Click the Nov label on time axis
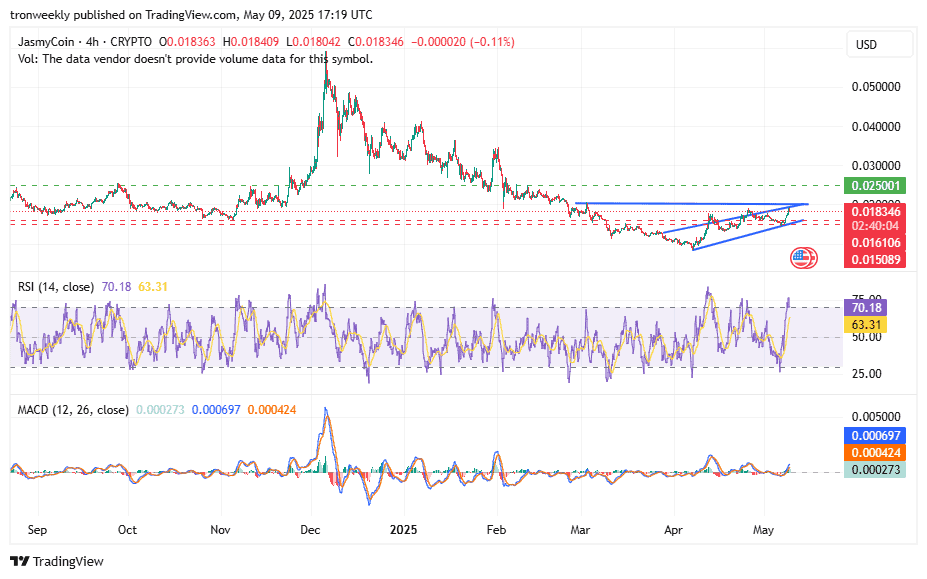The height and width of the screenshot is (579, 927). (220, 530)
